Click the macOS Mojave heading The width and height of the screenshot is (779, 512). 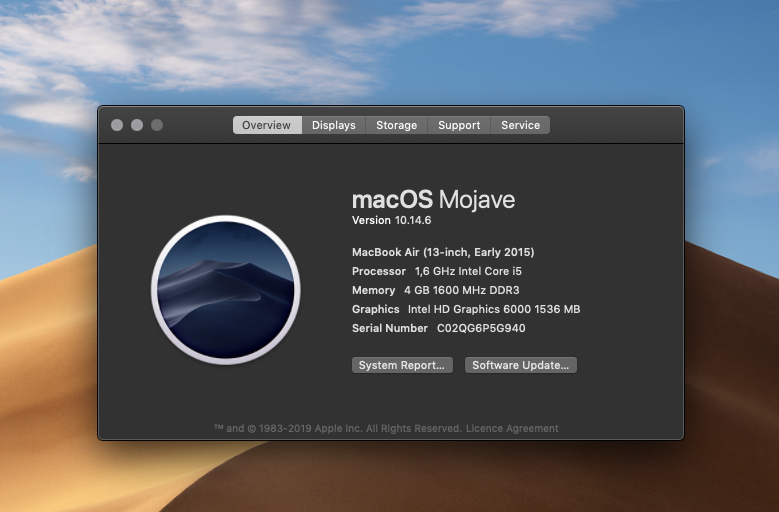pos(433,200)
